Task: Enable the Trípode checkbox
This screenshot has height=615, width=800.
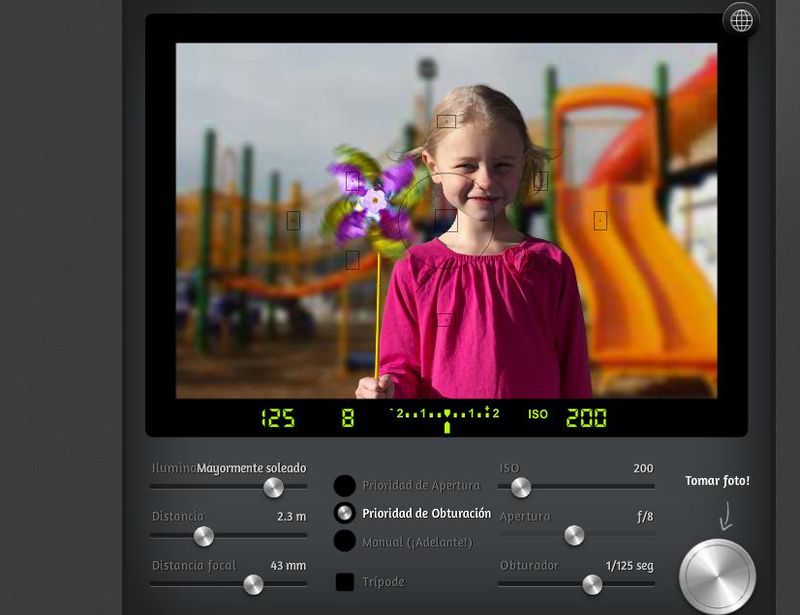Action: (345, 582)
